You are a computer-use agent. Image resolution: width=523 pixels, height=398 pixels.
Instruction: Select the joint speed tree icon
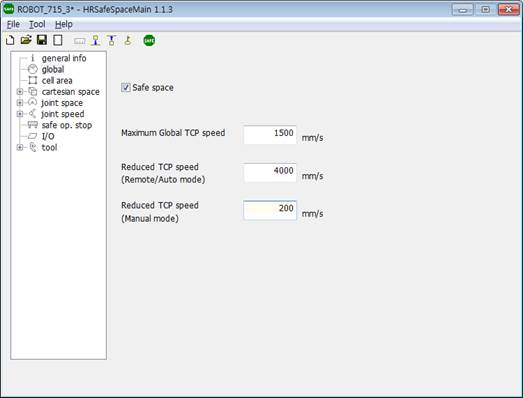pyautogui.click(x=32, y=114)
